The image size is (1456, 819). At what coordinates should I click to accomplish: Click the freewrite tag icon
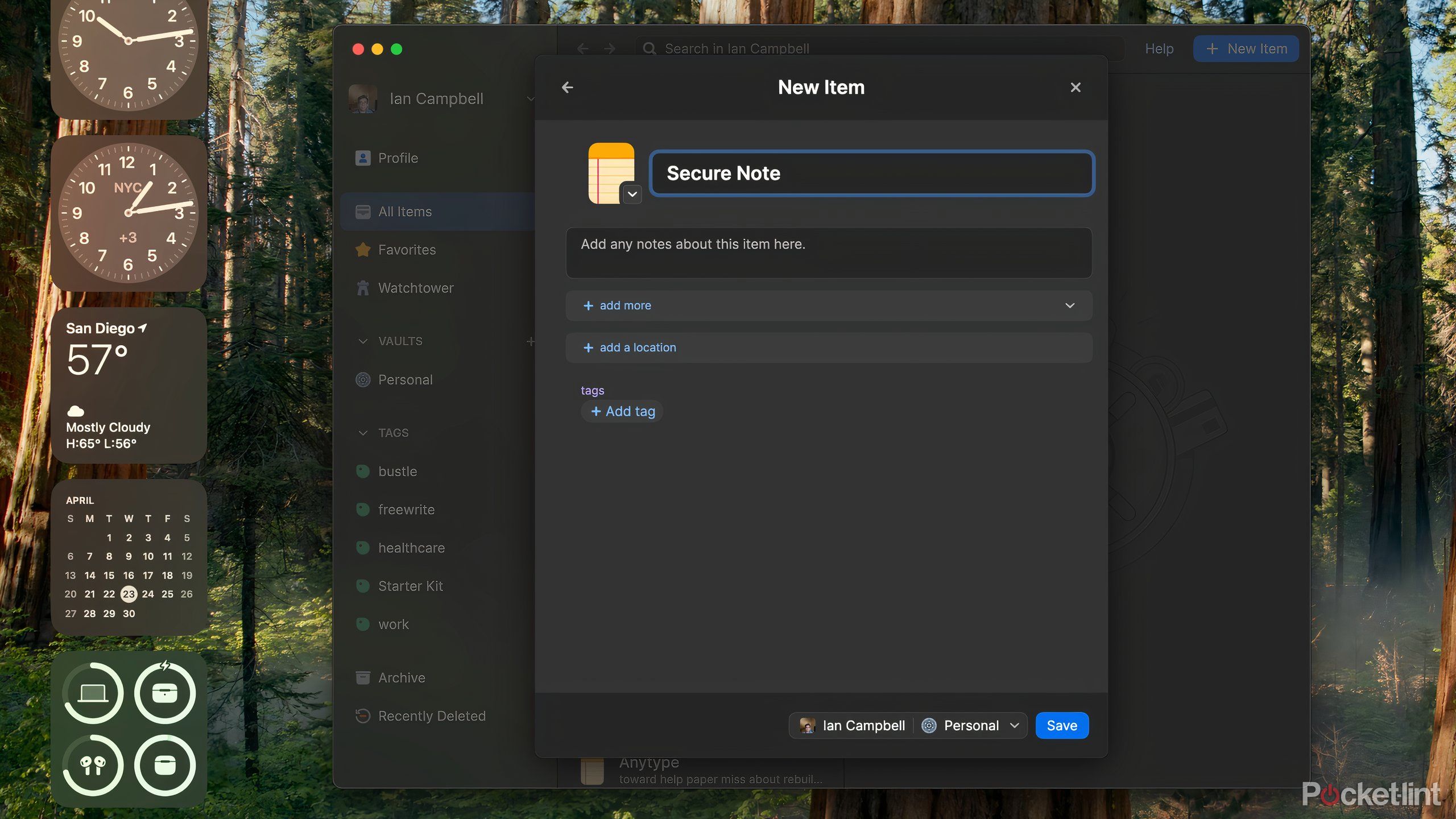click(363, 510)
